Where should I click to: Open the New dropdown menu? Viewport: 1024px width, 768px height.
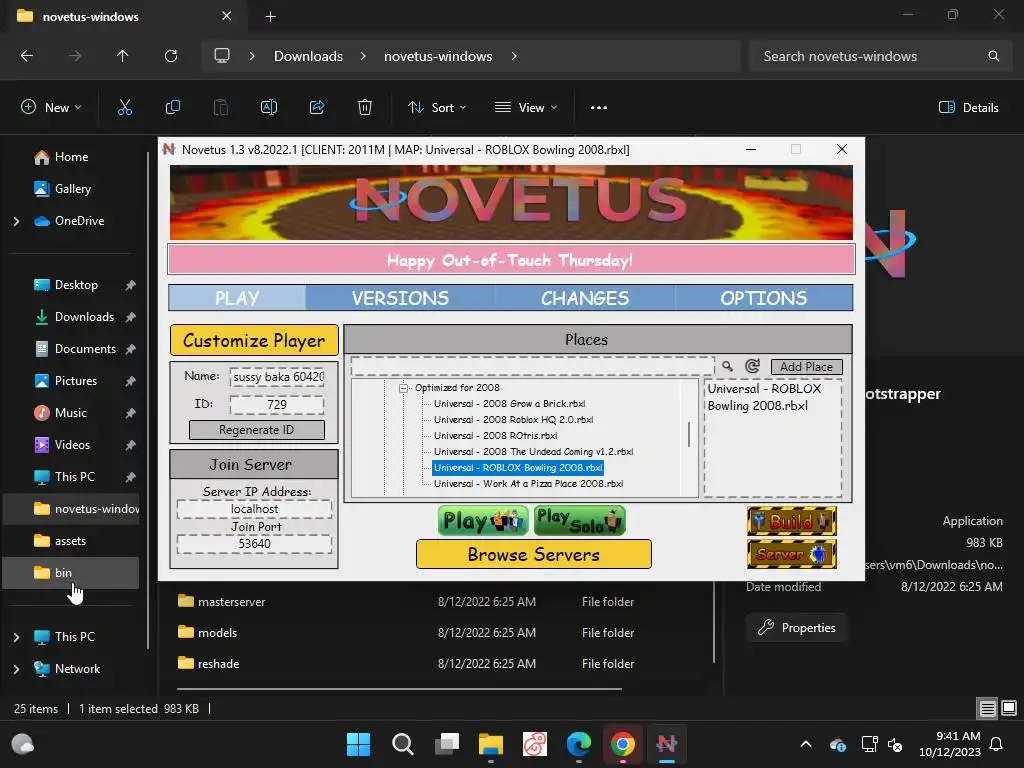click(51, 108)
